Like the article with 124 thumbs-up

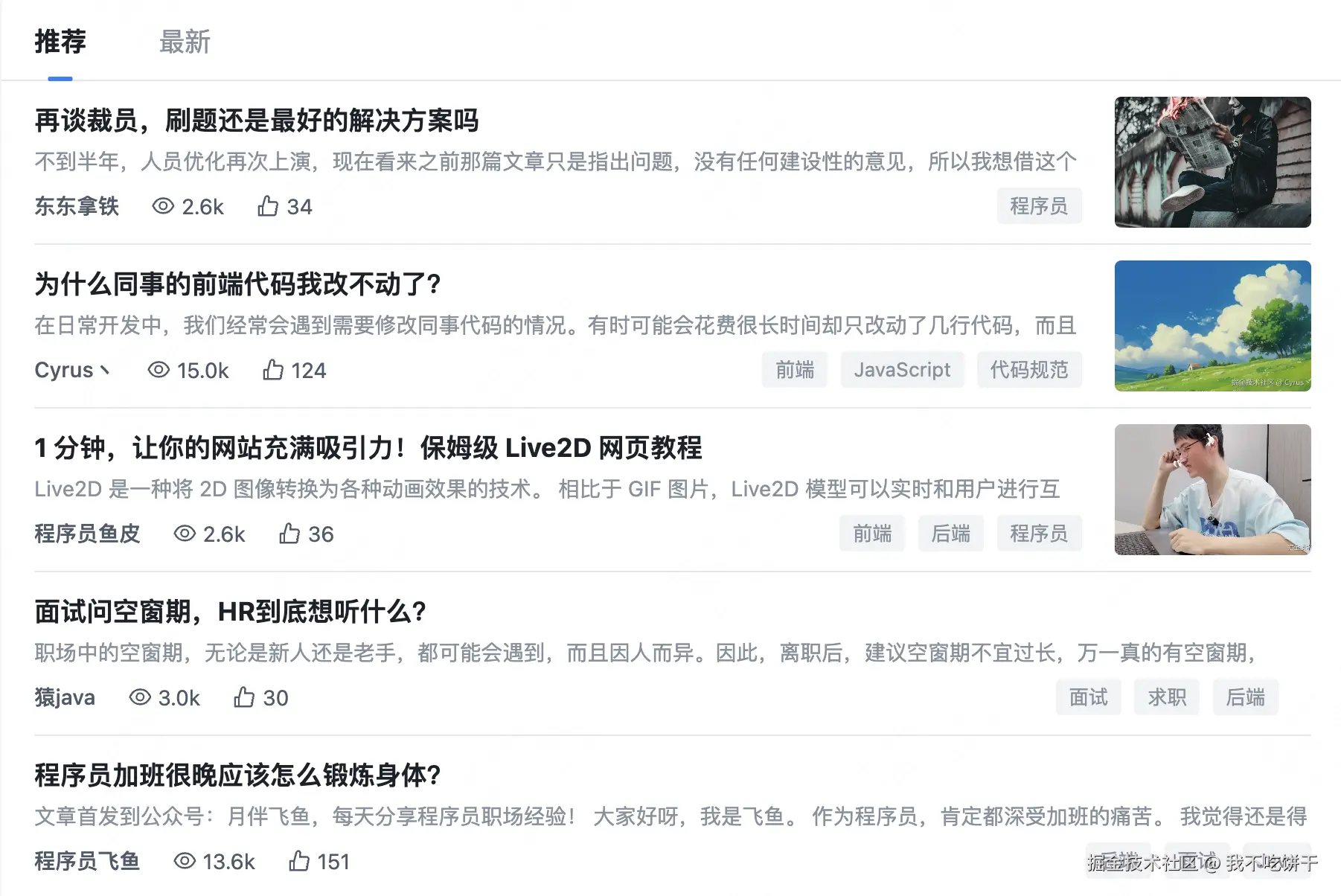pos(273,370)
